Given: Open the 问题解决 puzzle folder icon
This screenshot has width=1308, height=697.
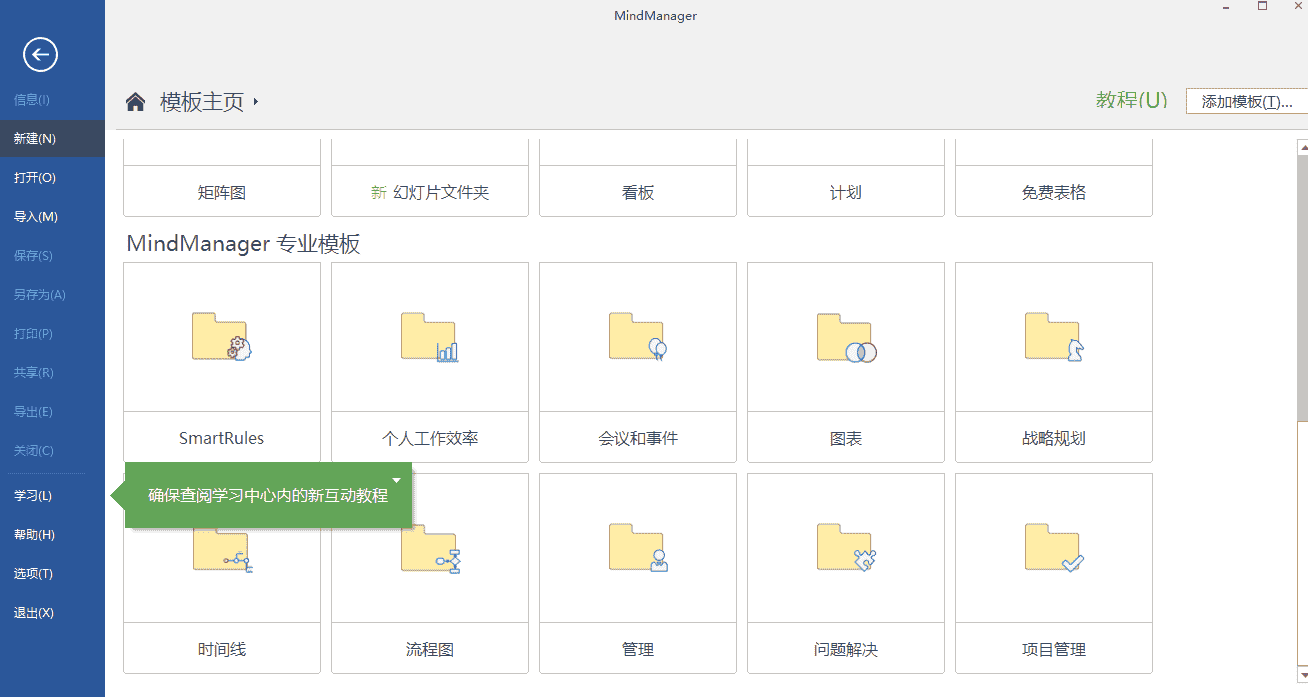Looking at the screenshot, I should click(845, 548).
